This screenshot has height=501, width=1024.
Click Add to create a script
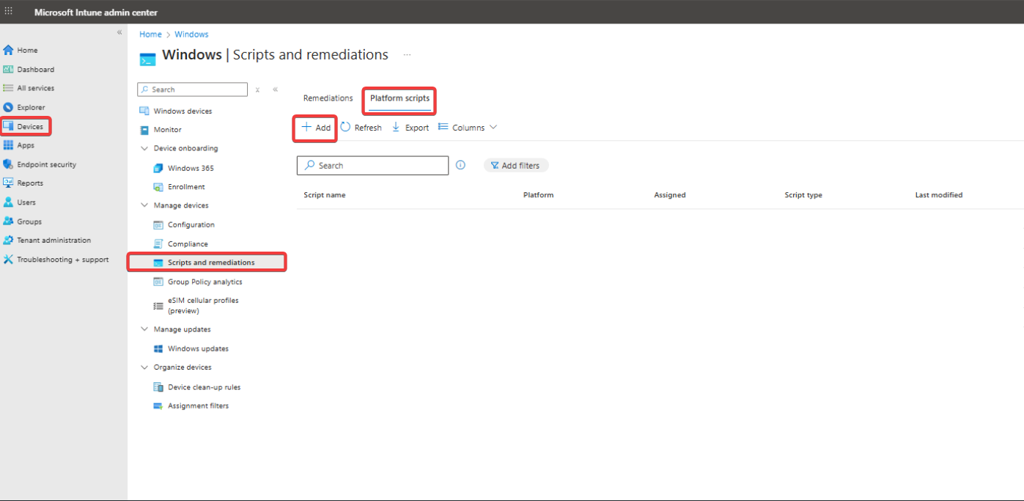pos(315,128)
